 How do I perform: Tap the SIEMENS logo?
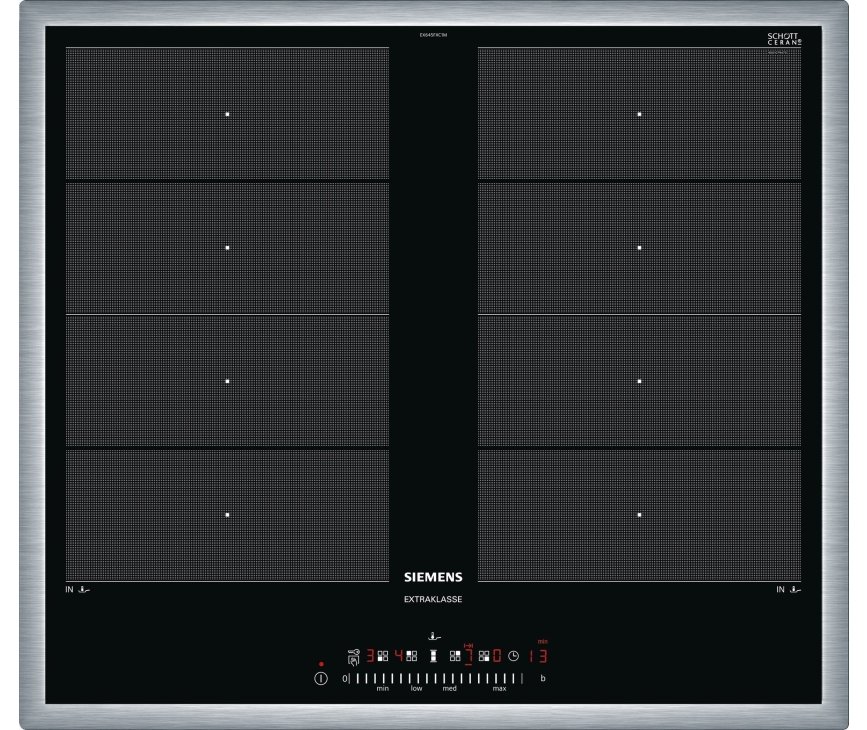click(x=433, y=577)
